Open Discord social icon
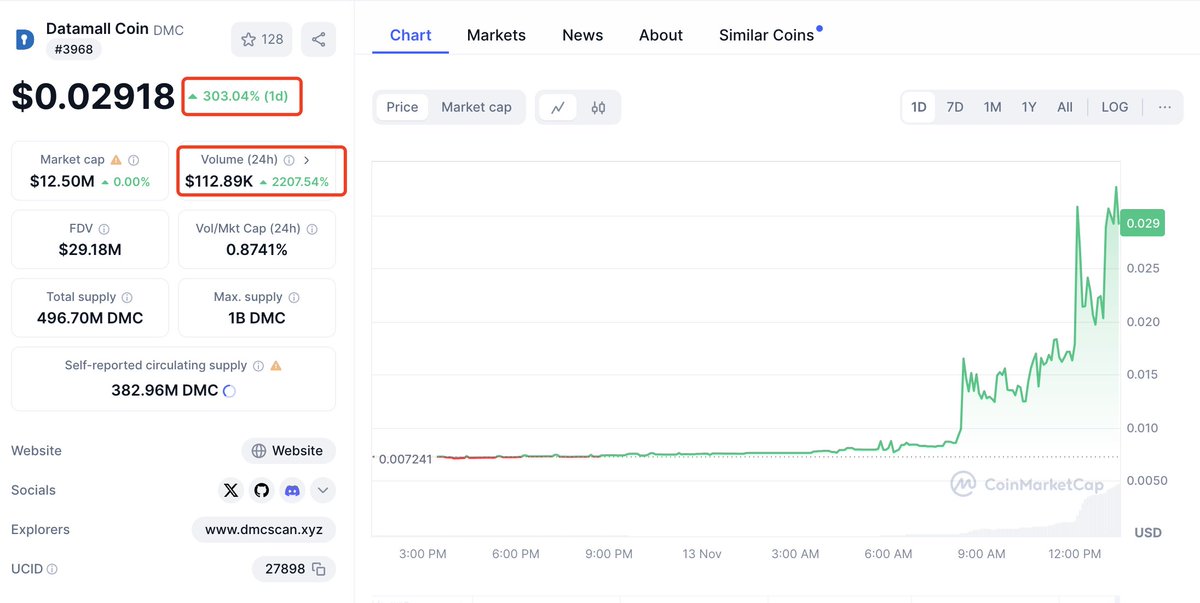 click(292, 490)
